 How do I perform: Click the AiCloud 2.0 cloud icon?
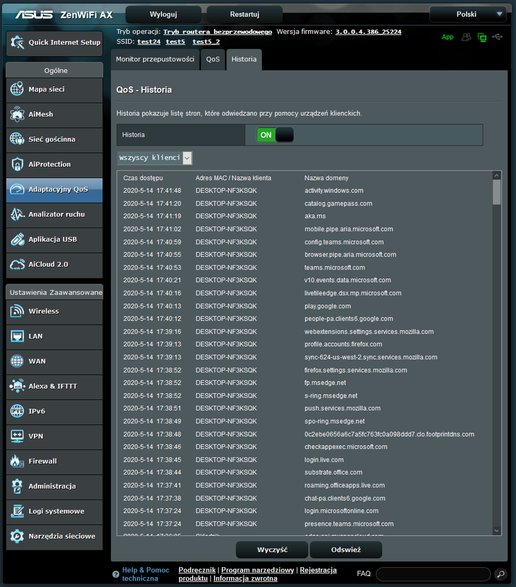17,264
